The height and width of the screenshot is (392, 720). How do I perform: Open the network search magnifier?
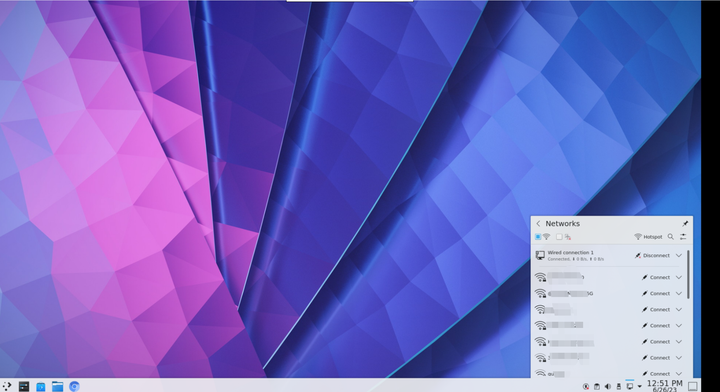[x=671, y=237]
